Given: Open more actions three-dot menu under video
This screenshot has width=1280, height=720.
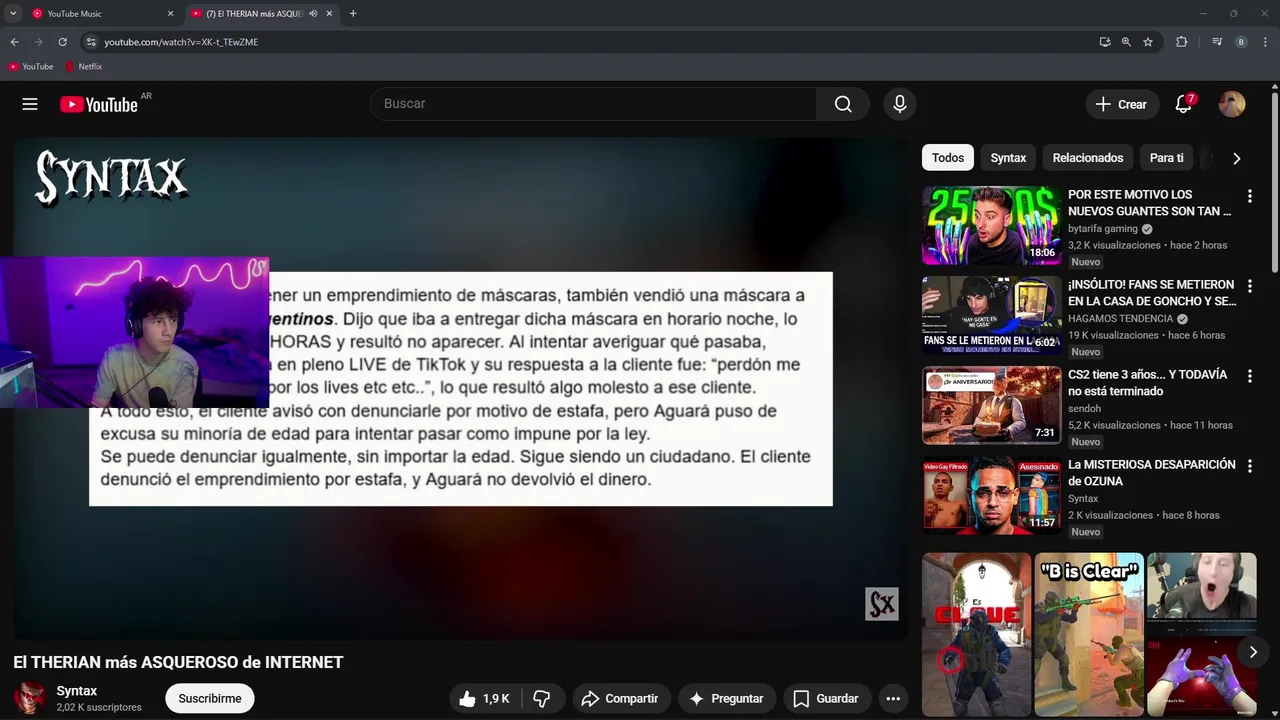Looking at the screenshot, I should (893, 699).
